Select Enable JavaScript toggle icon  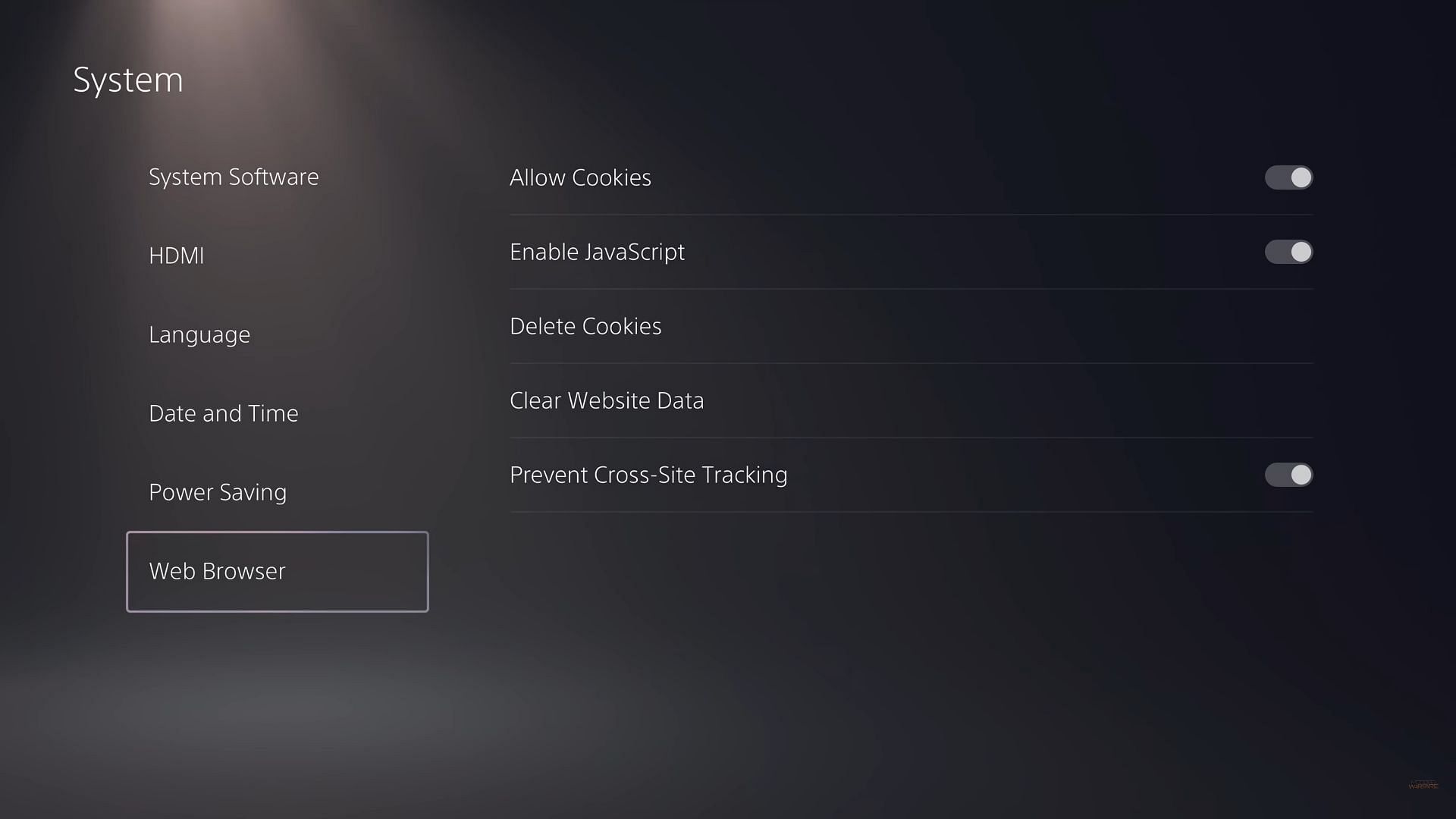[x=1289, y=252]
